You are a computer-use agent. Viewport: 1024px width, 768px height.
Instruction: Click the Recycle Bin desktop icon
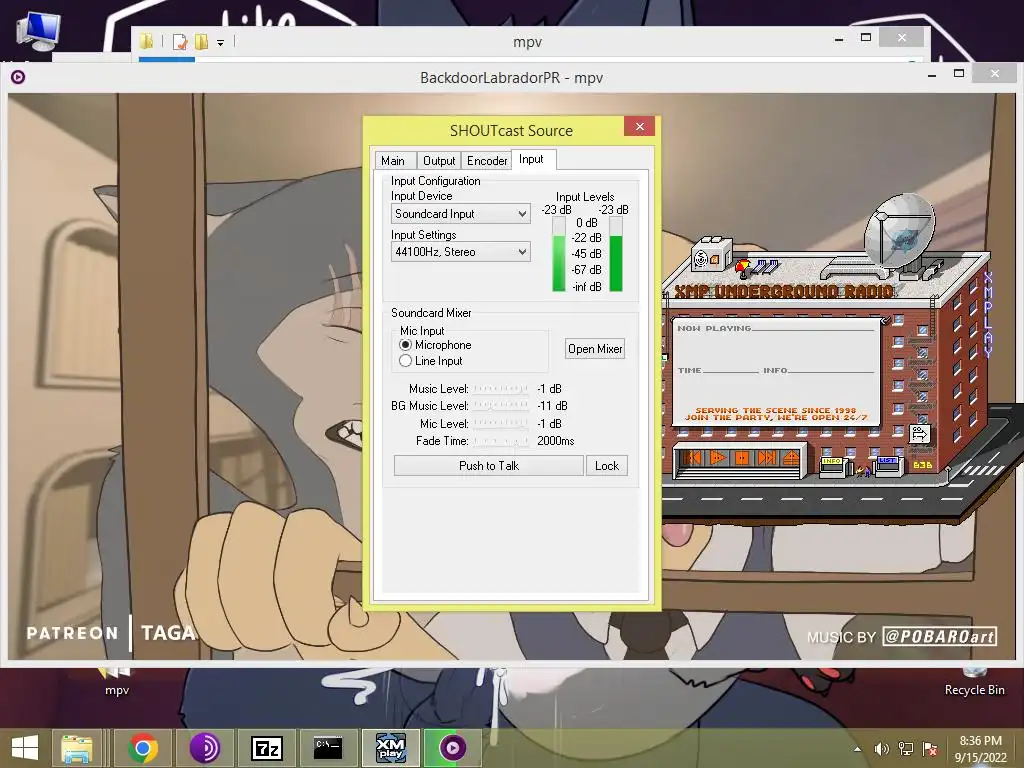point(974,682)
